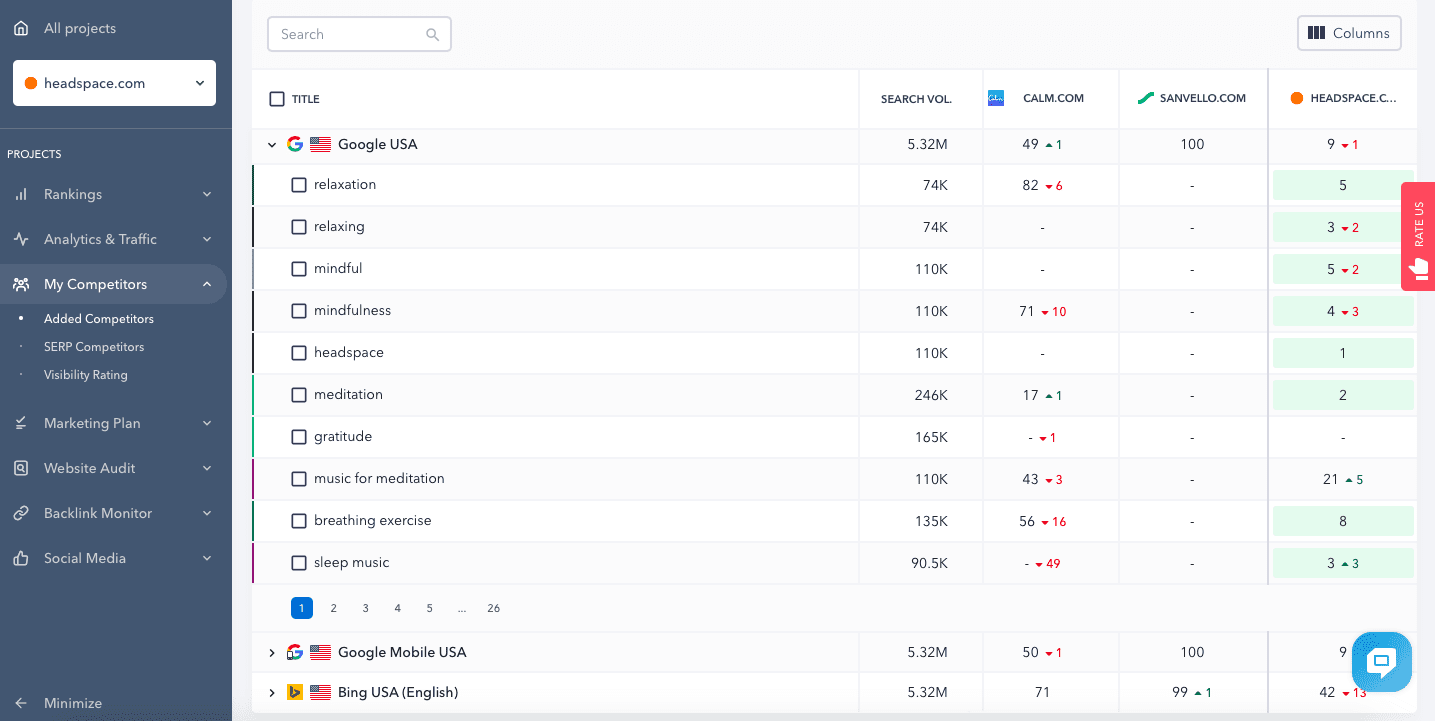Open the Visibility Rating submenu item
Viewport: 1435px width, 721px height.
click(86, 375)
